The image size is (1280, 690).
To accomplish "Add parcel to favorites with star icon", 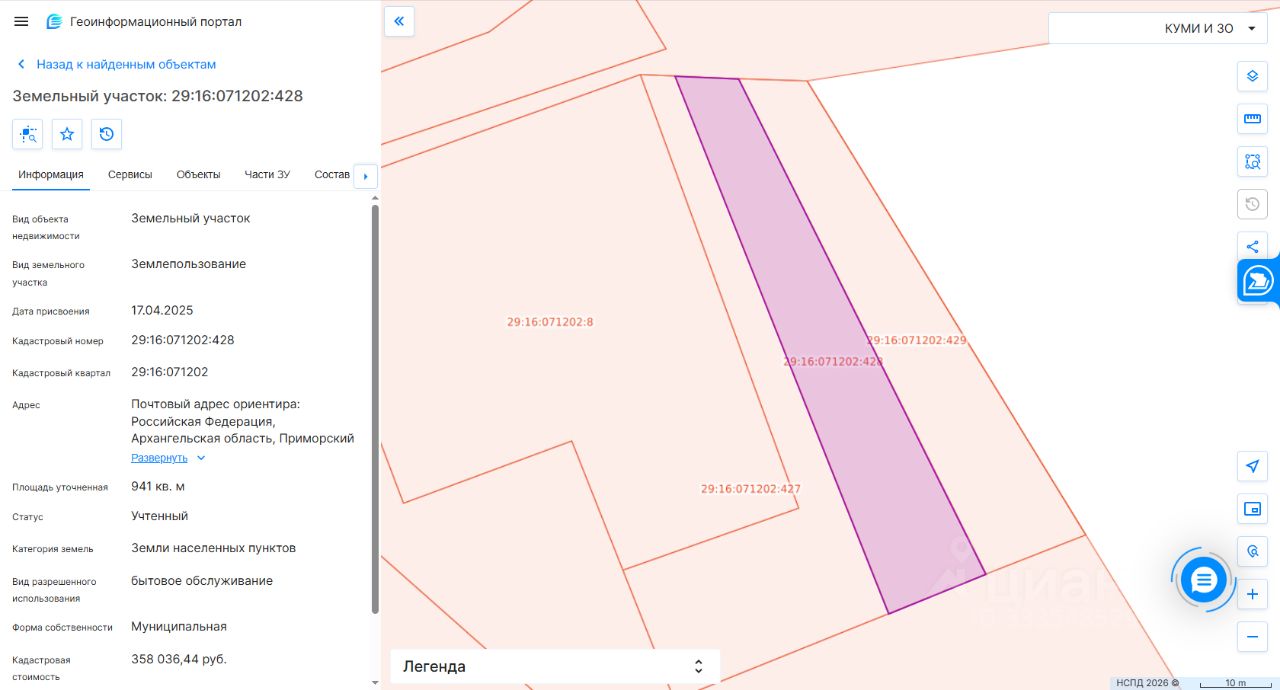I will (67, 134).
